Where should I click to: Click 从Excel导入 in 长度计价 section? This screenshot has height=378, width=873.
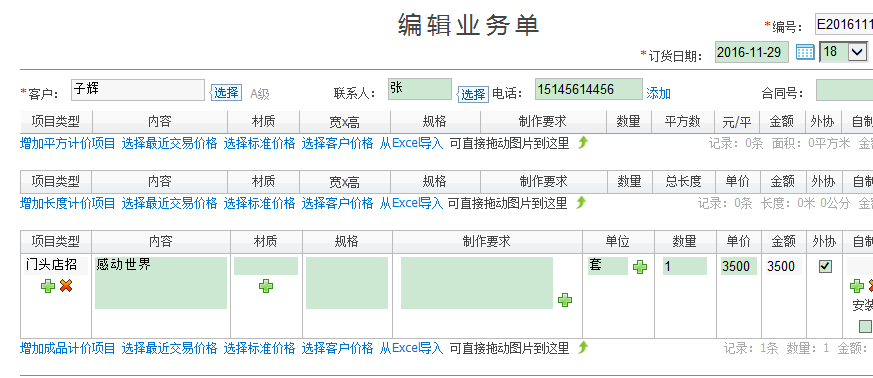tap(411, 203)
